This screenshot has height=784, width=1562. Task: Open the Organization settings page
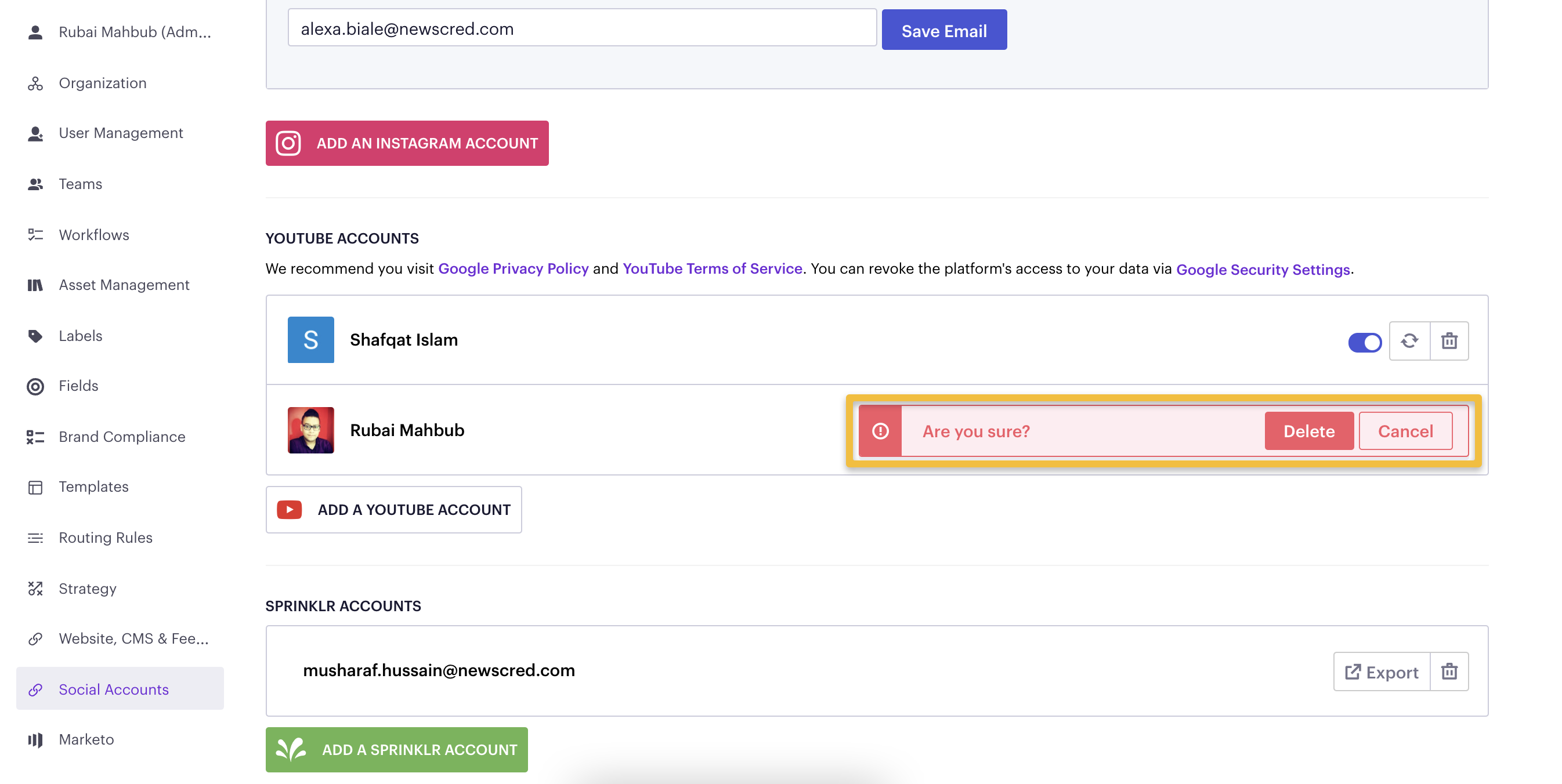coord(120,83)
